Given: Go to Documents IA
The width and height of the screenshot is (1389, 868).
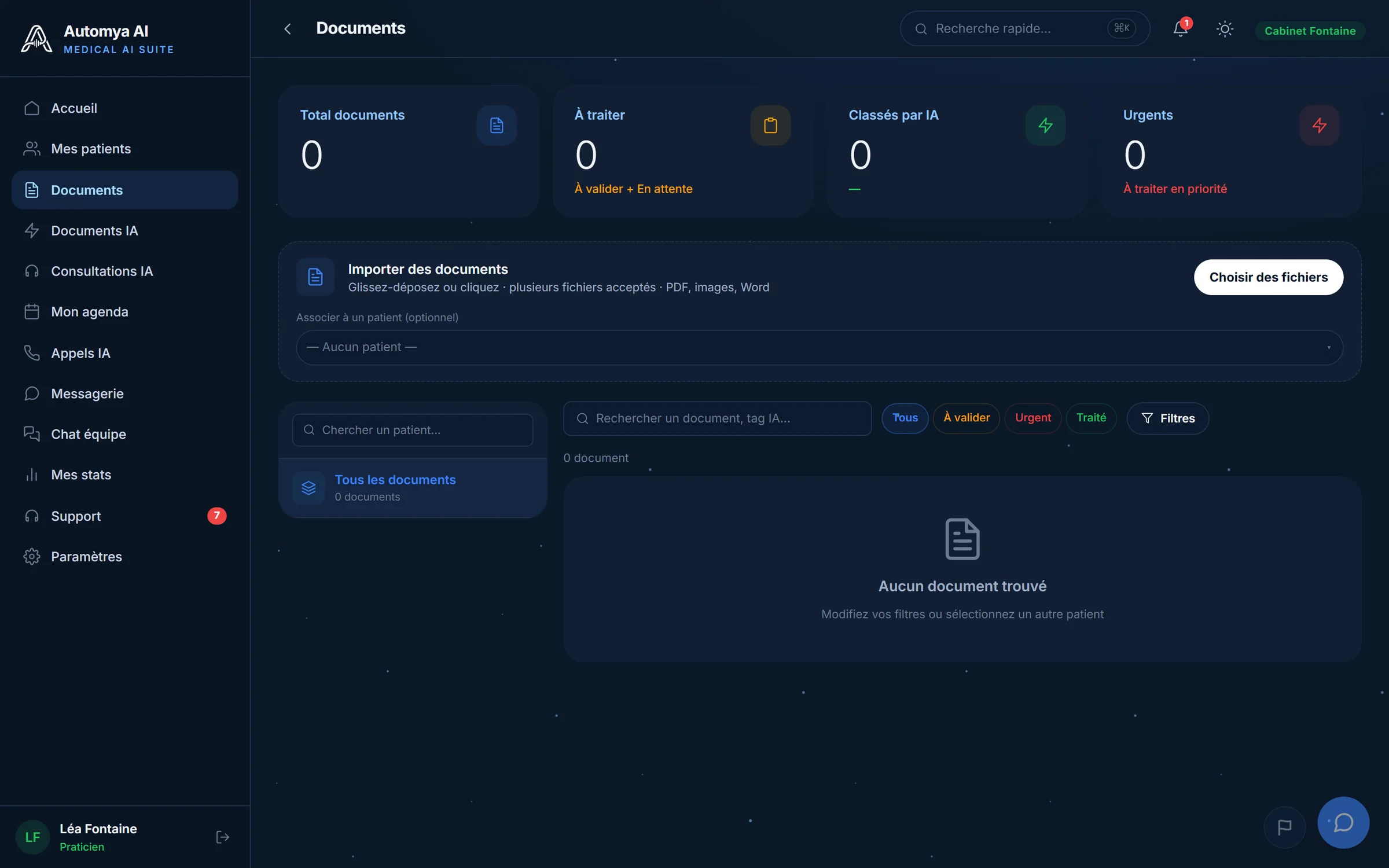Looking at the screenshot, I should pos(124,230).
